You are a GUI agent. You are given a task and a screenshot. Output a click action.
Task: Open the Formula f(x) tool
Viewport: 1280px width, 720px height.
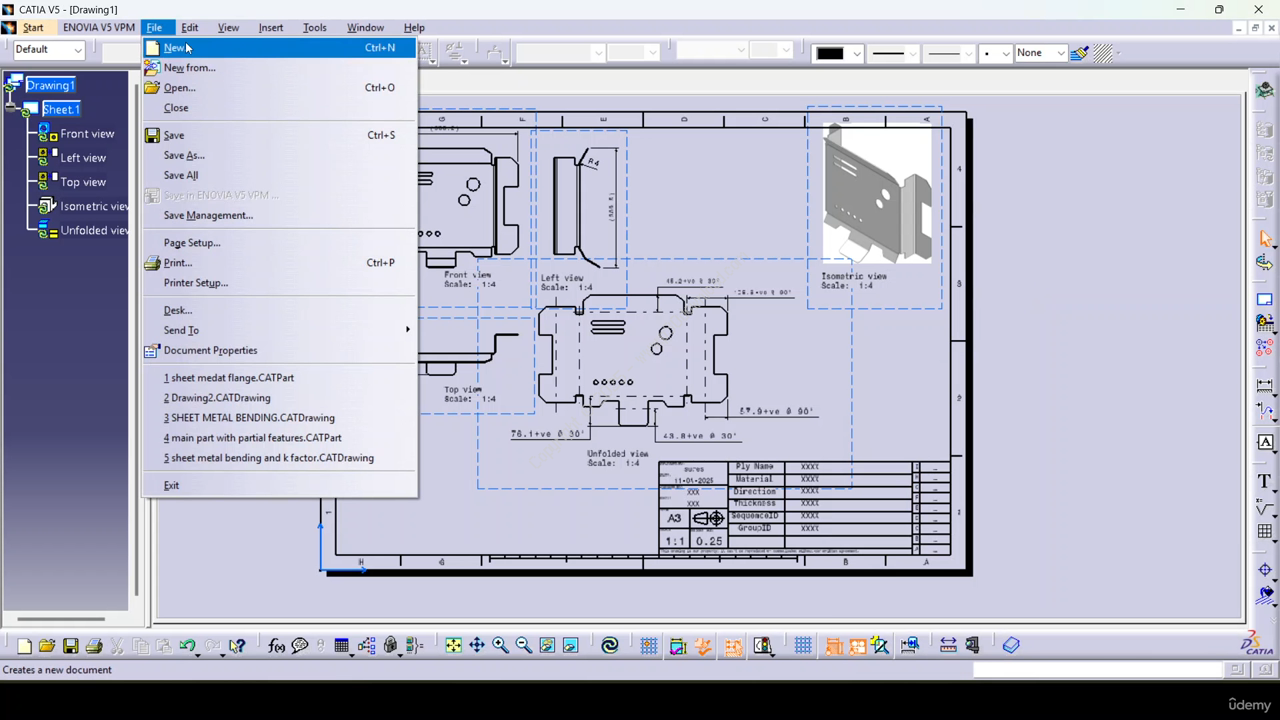click(x=277, y=646)
